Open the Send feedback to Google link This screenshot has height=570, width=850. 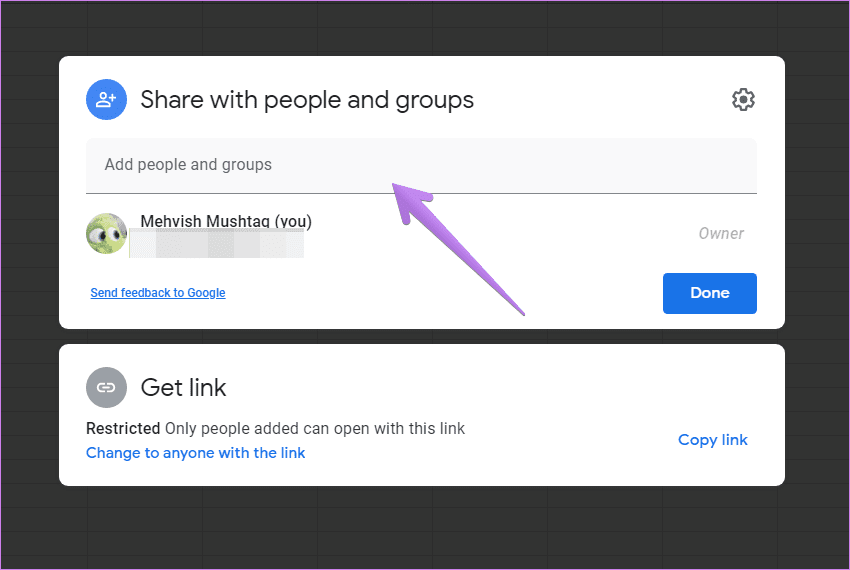[x=158, y=293]
